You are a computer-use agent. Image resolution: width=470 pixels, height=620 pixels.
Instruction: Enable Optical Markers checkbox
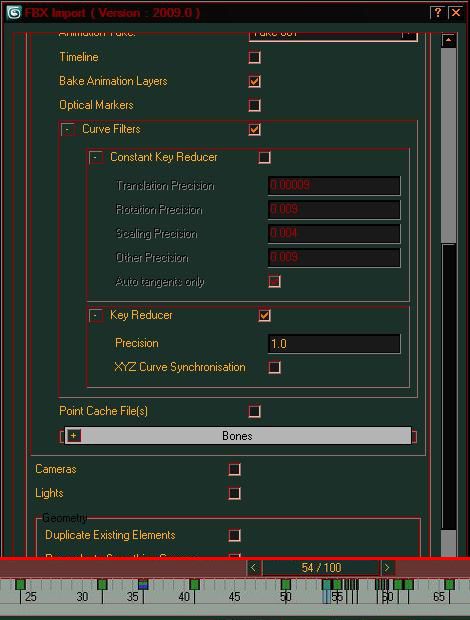(255, 105)
